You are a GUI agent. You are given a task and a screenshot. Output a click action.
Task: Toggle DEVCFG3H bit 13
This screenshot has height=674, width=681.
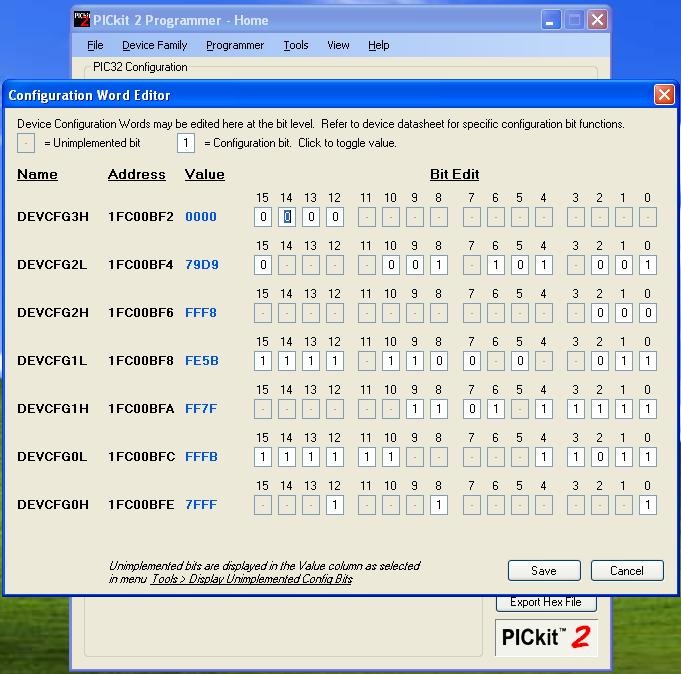[311, 217]
